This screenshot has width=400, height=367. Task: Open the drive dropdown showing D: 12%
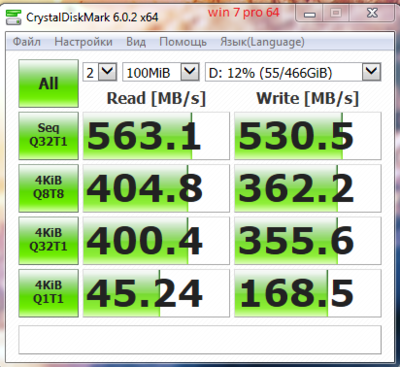coord(293,72)
